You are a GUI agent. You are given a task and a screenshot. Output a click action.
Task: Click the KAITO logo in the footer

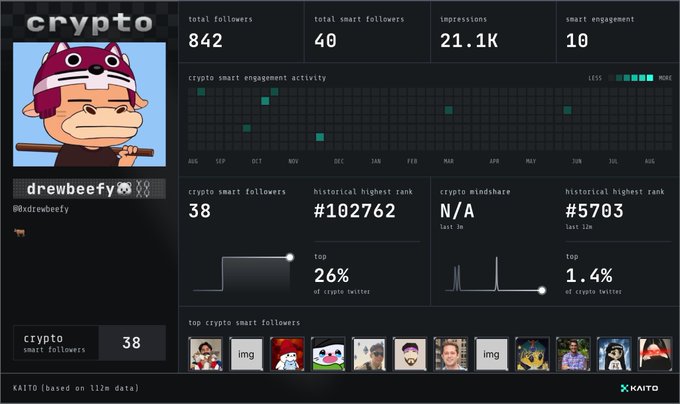click(x=639, y=388)
